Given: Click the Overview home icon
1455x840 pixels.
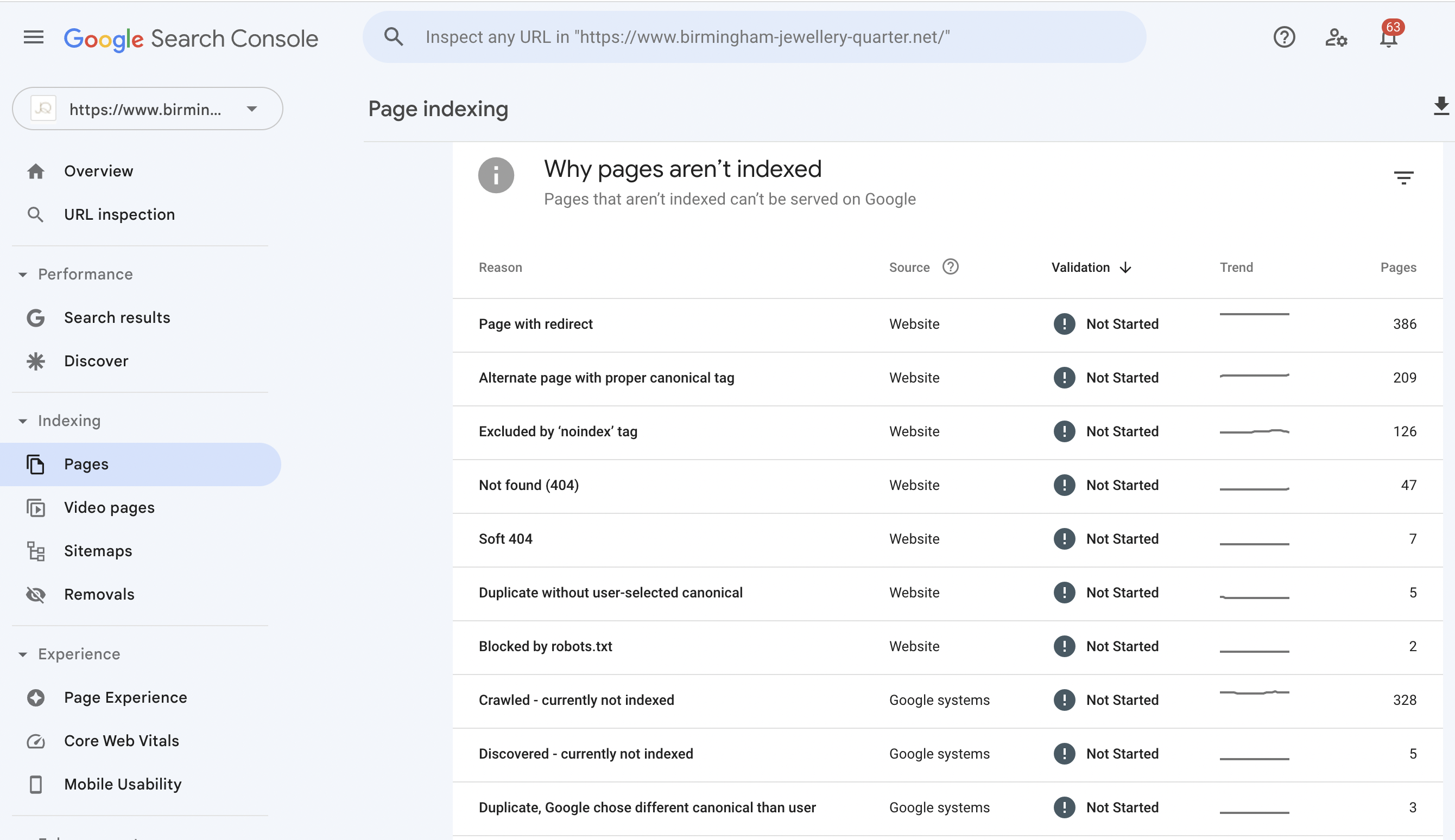Looking at the screenshot, I should (36, 171).
